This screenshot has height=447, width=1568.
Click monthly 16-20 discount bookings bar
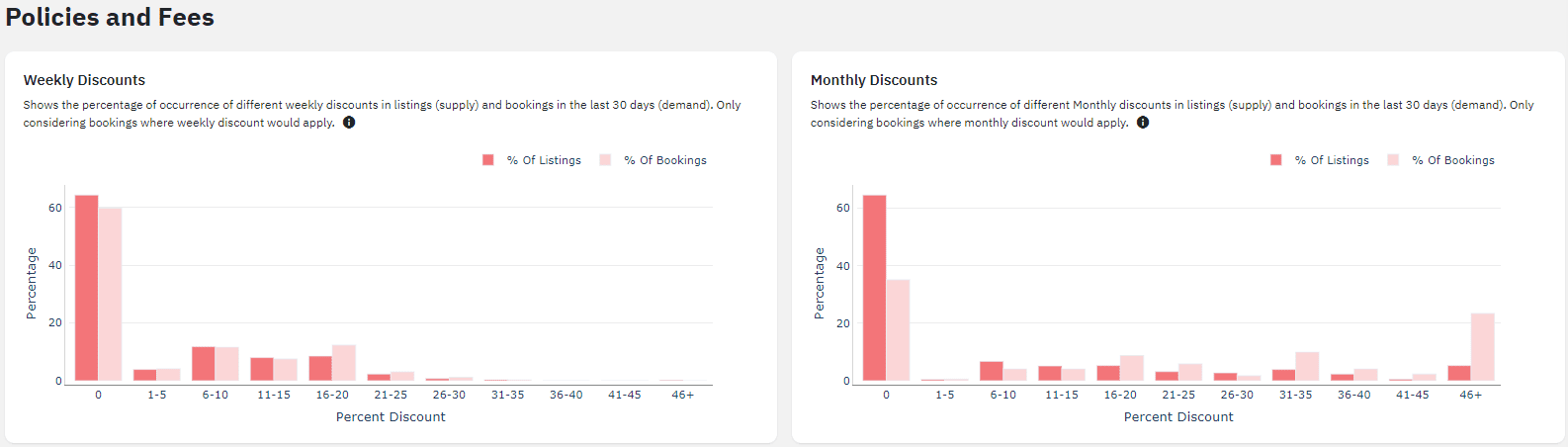pyautogui.click(x=1132, y=368)
